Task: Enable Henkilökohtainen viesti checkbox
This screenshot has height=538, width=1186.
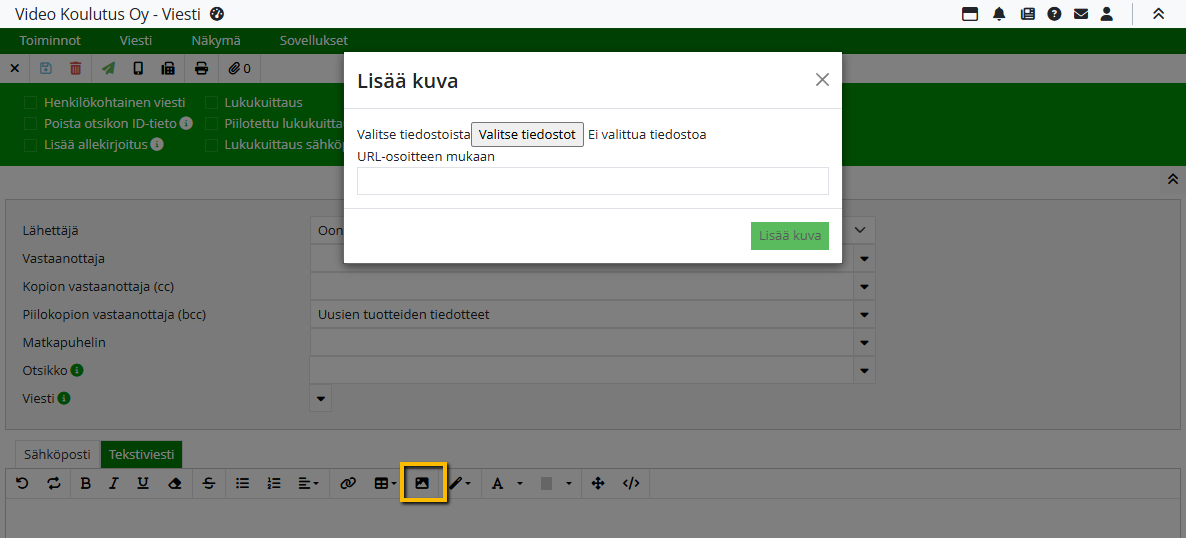Action: click(31, 102)
